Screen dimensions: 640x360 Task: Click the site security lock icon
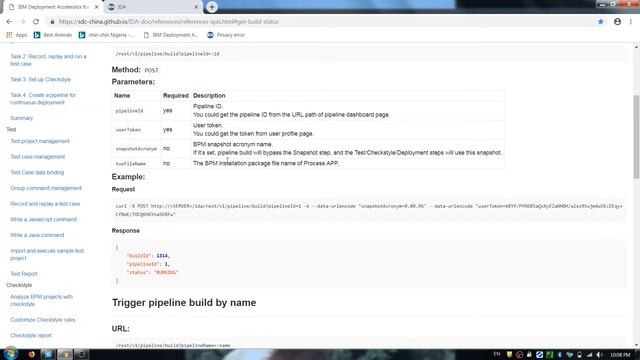tap(52, 22)
